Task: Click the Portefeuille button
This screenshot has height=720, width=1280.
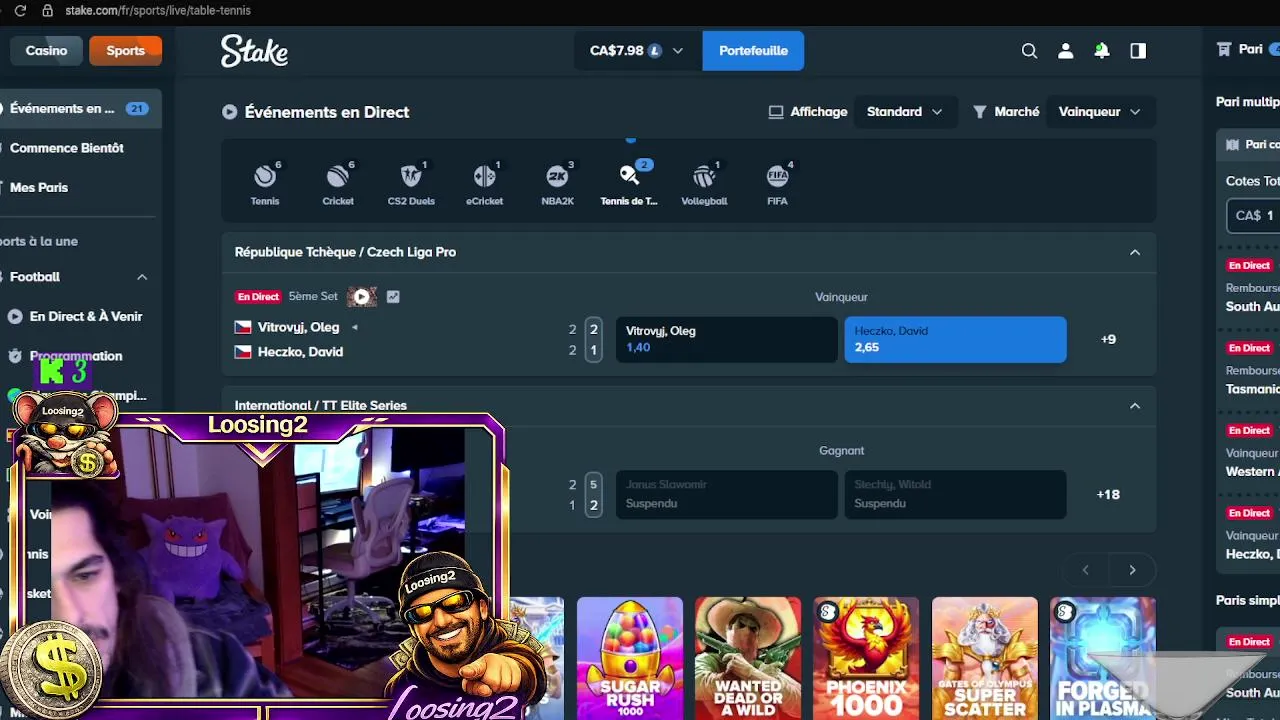Action: 753,51
